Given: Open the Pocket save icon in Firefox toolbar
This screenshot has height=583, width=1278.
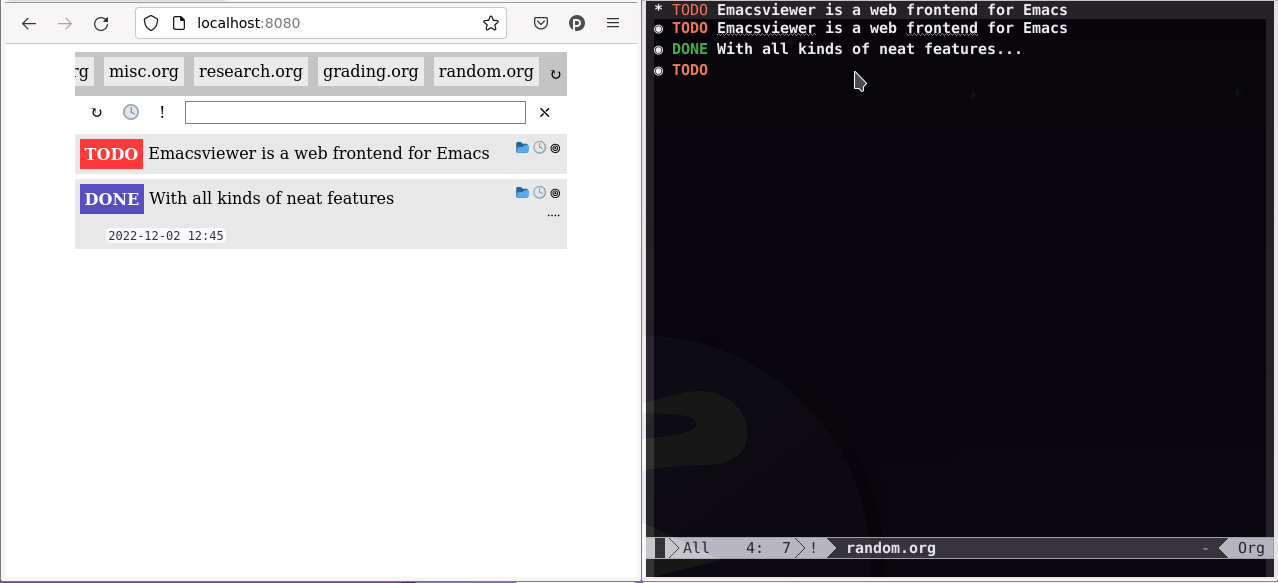Looking at the screenshot, I should point(540,23).
